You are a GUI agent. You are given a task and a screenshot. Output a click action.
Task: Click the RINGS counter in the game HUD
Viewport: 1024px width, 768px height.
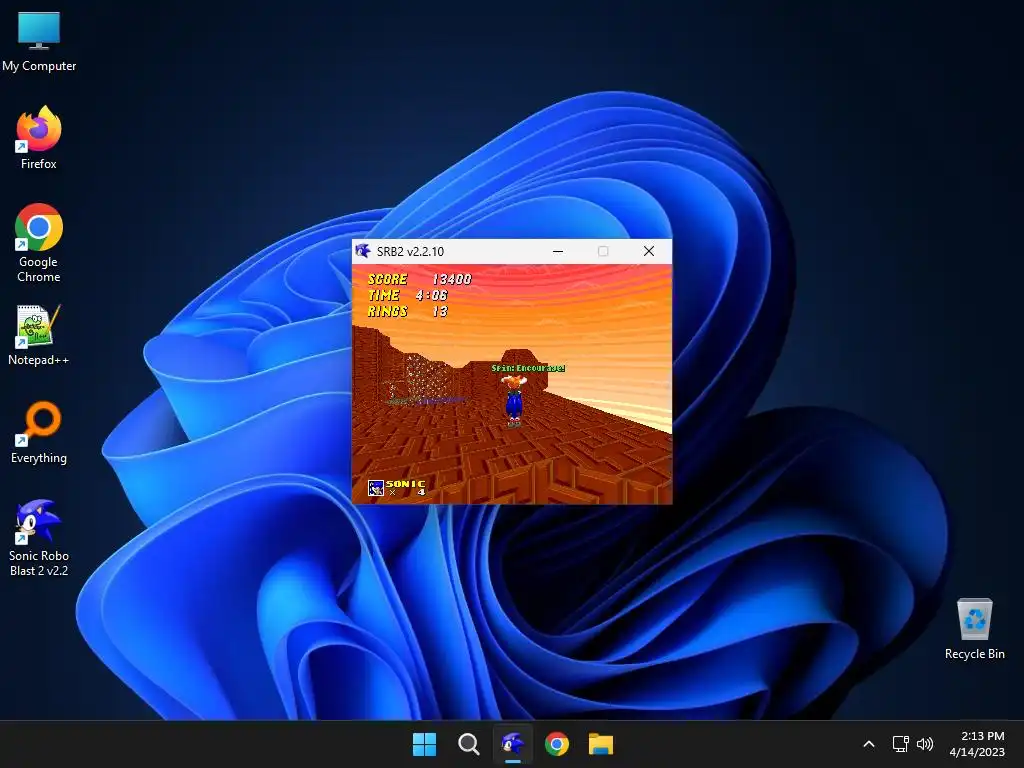pyautogui.click(x=408, y=312)
